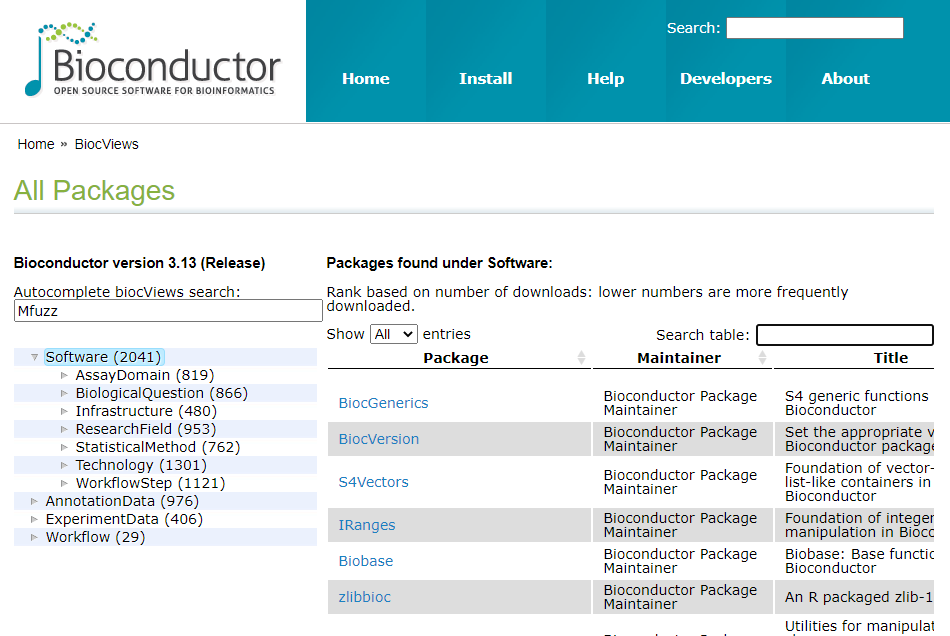Image resolution: width=950 pixels, height=636 pixels.
Task: Select BiologicalQuestion (866) tree item
Action: [162, 393]
